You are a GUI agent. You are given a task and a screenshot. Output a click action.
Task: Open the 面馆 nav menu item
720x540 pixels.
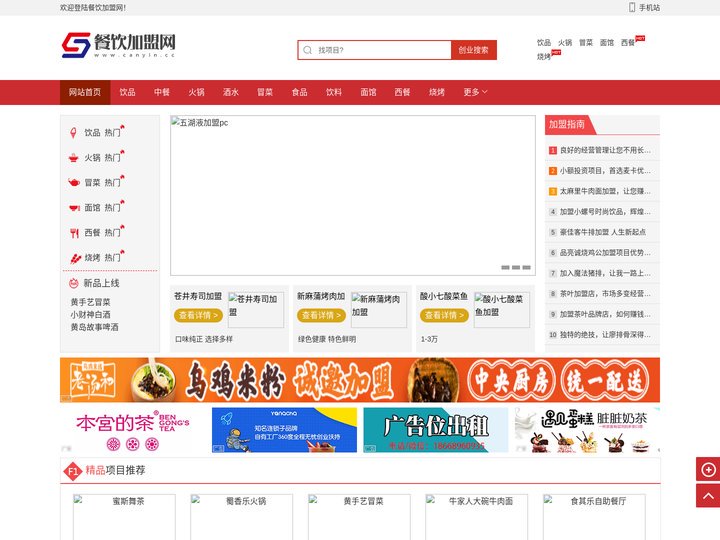(x=368, y=92)
